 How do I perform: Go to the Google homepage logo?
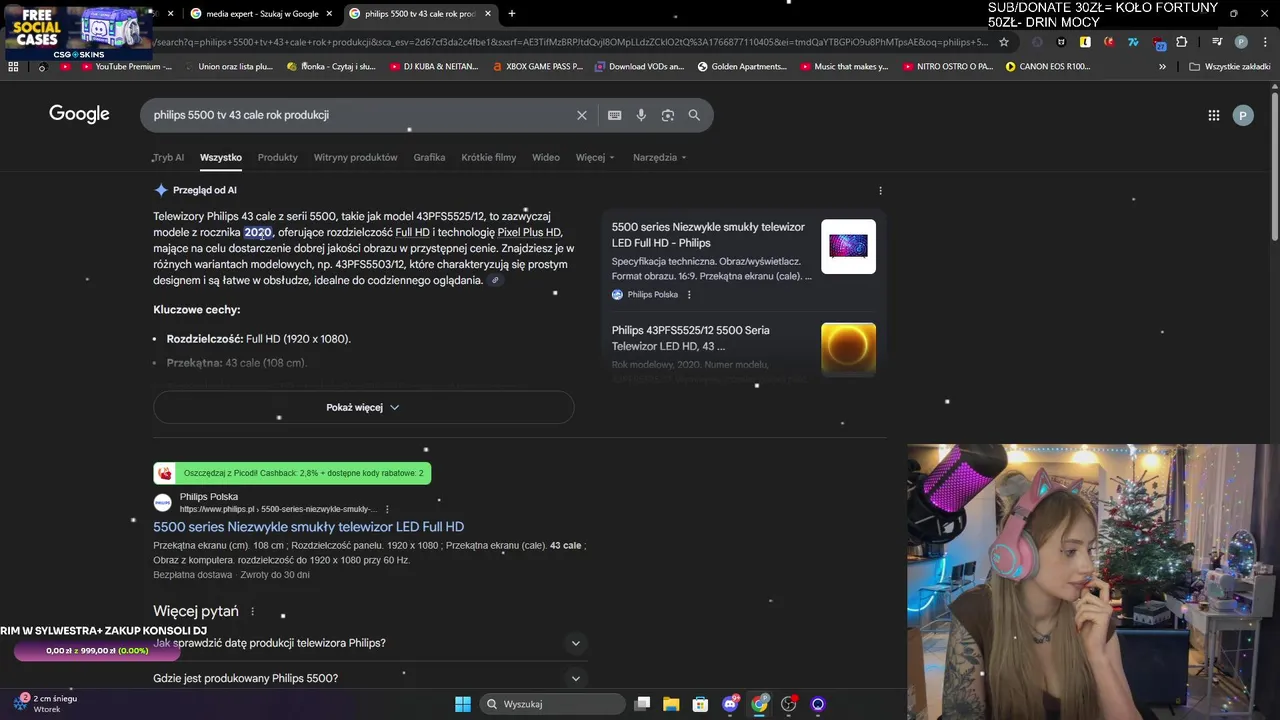pyautogui.click(x=79, y=114)
